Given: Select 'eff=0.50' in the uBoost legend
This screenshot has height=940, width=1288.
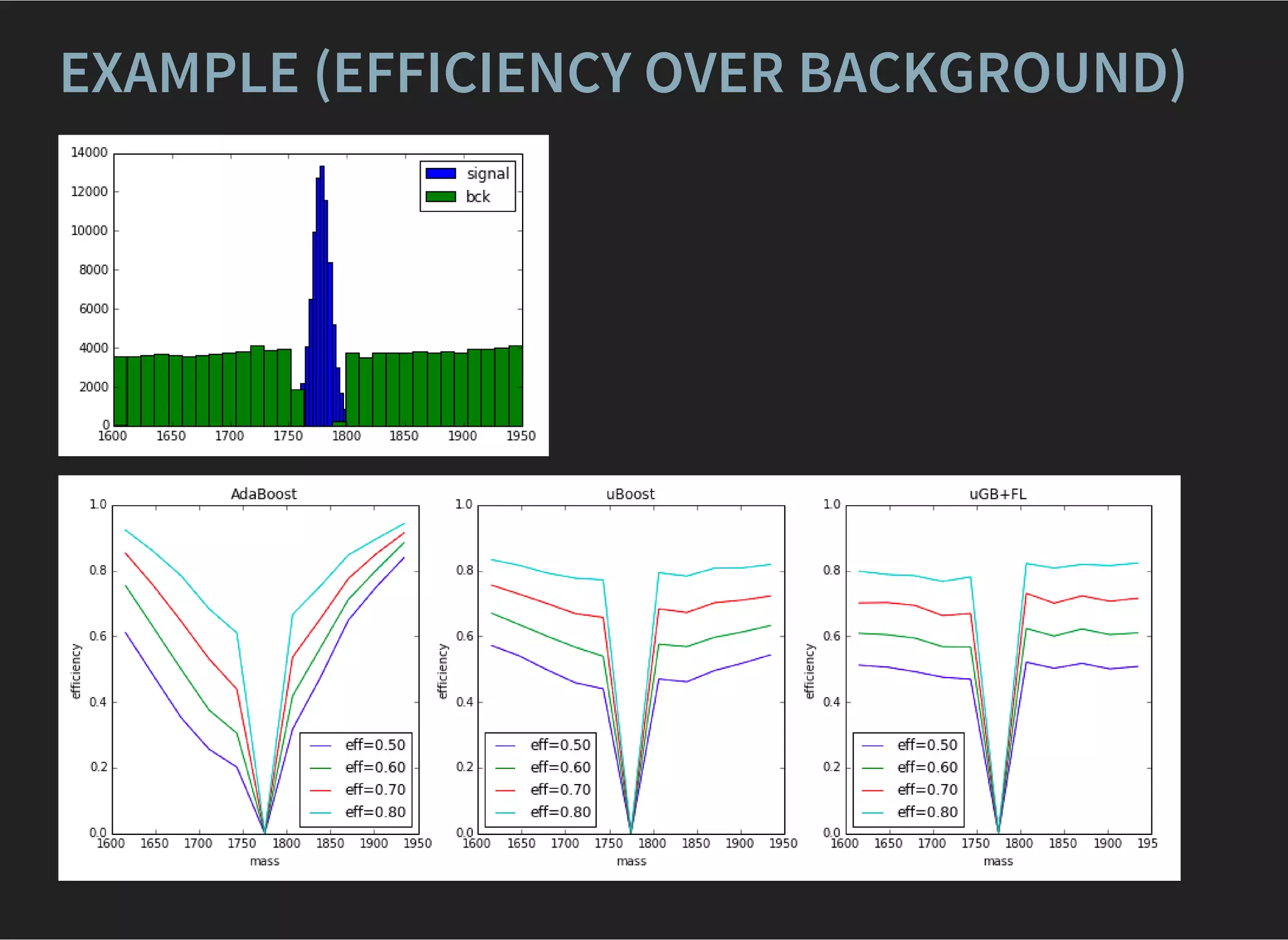Looking at the screenshot, I should (x=561, y=745).
